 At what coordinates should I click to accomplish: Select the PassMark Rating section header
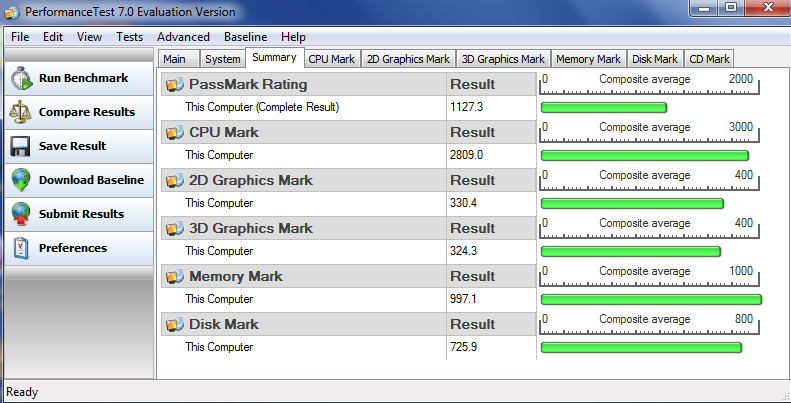click(x=304, y=84)
